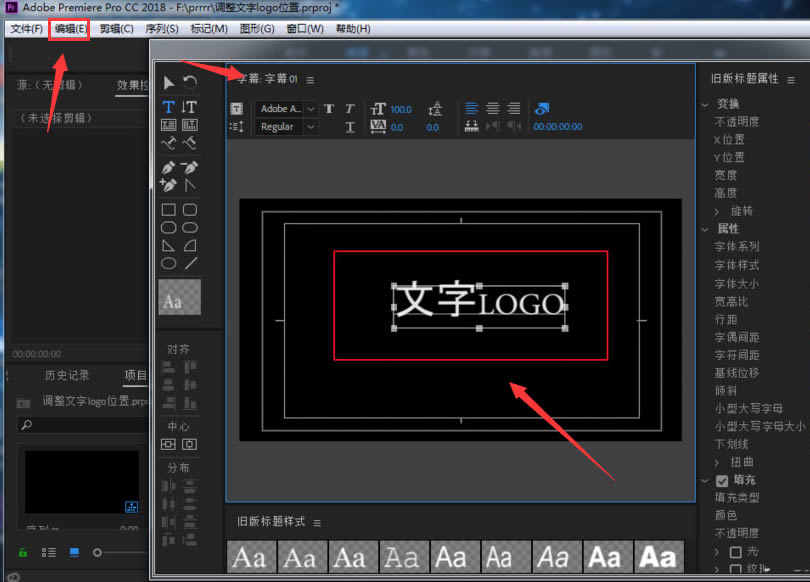Click the horizontal center icon under 中心
The image size is (810, 582).
pyautogui.click(x=168, y=444)
